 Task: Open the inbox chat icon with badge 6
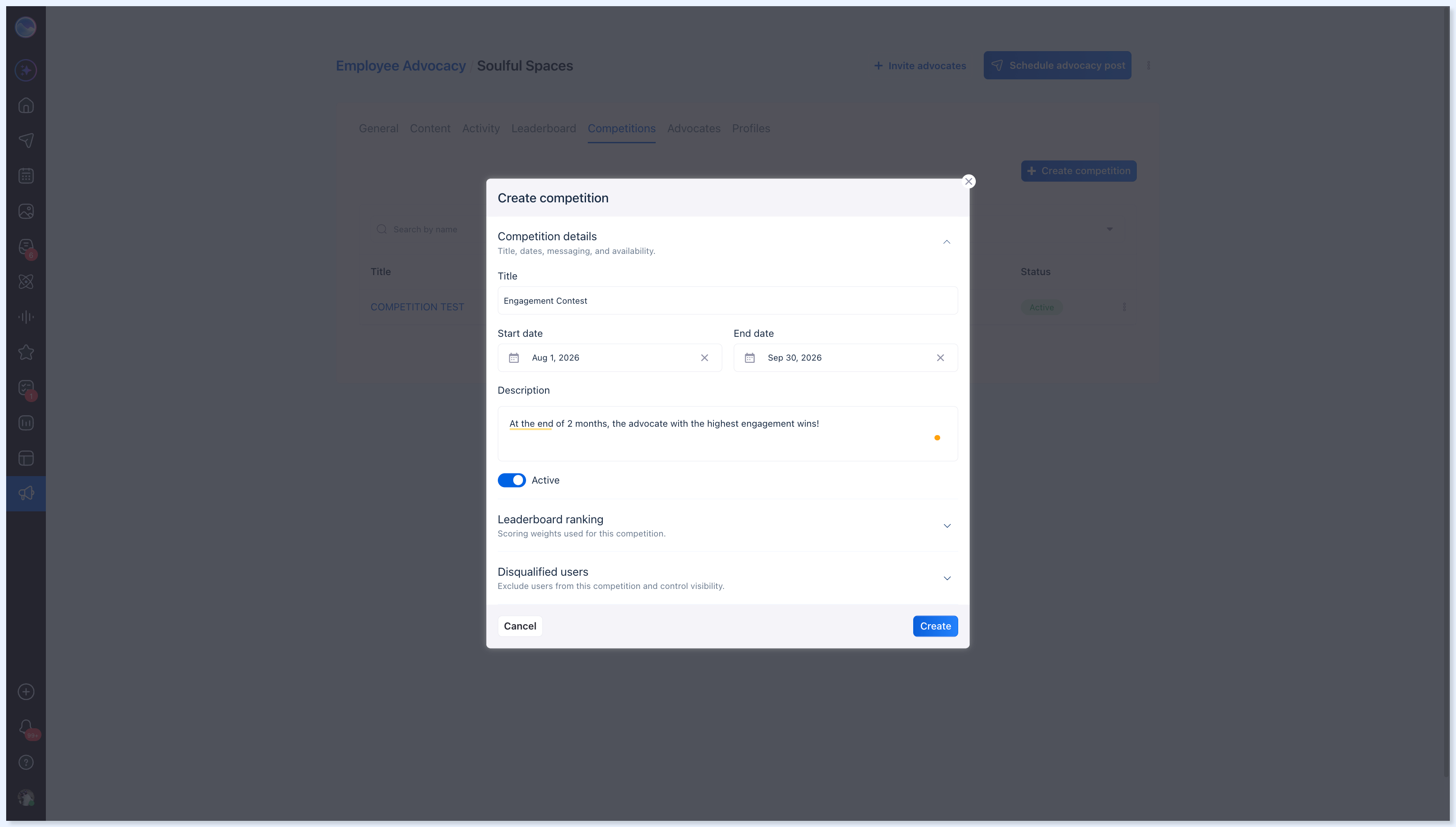pyautogui.click(x=26, y=247)
